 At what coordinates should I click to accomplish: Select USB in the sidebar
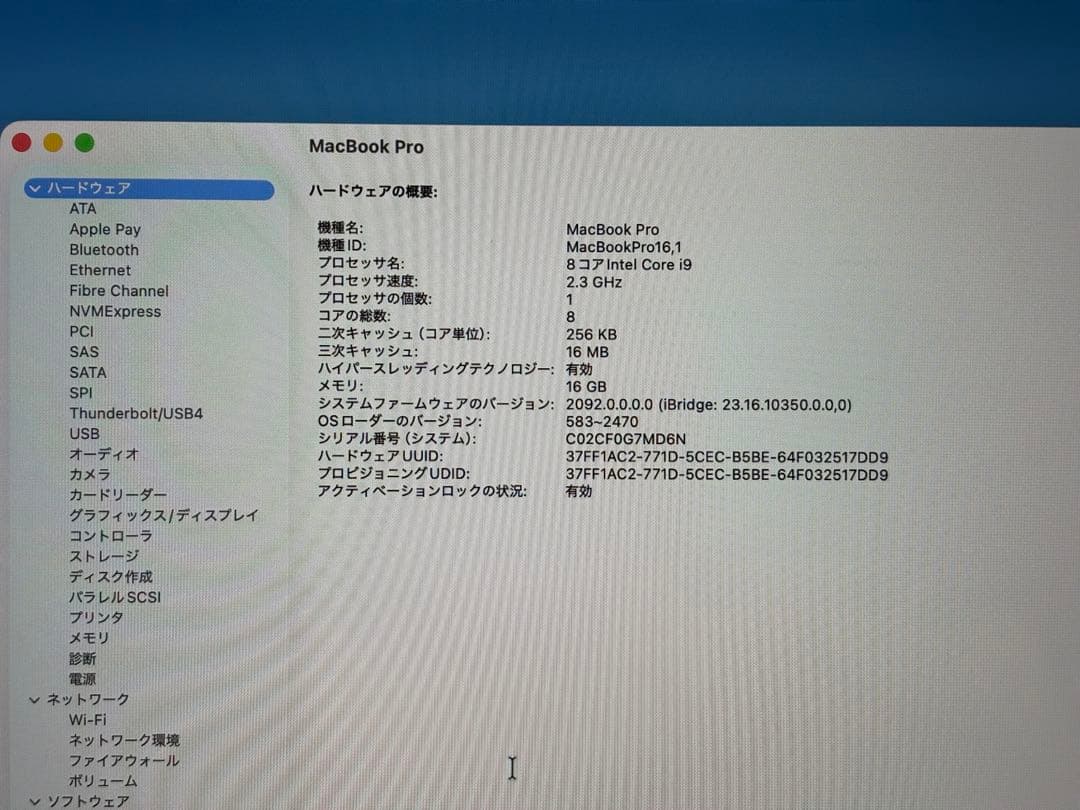tap(84, 433)
